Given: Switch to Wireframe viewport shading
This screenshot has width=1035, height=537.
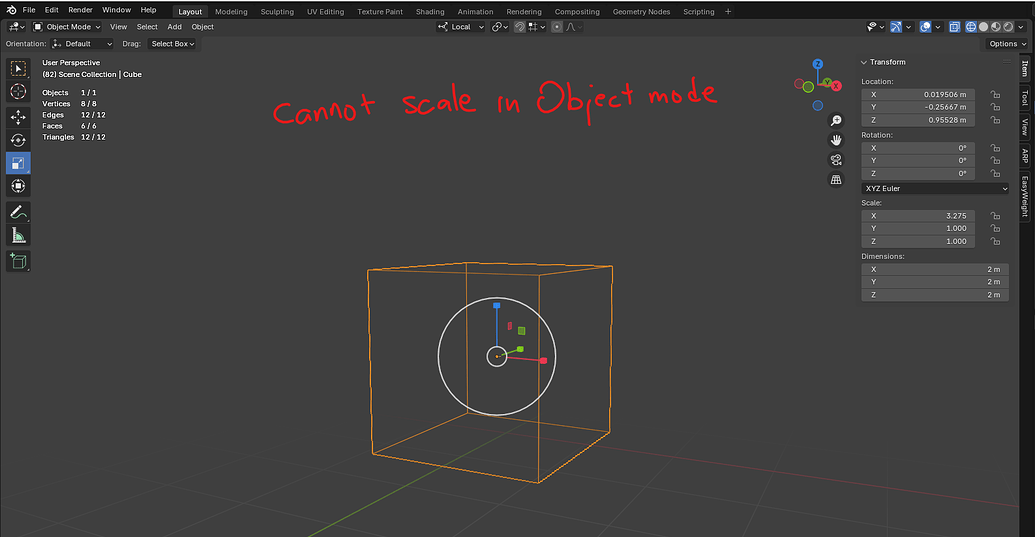Looking at the screenshot, I should click(x=971, y=27).
